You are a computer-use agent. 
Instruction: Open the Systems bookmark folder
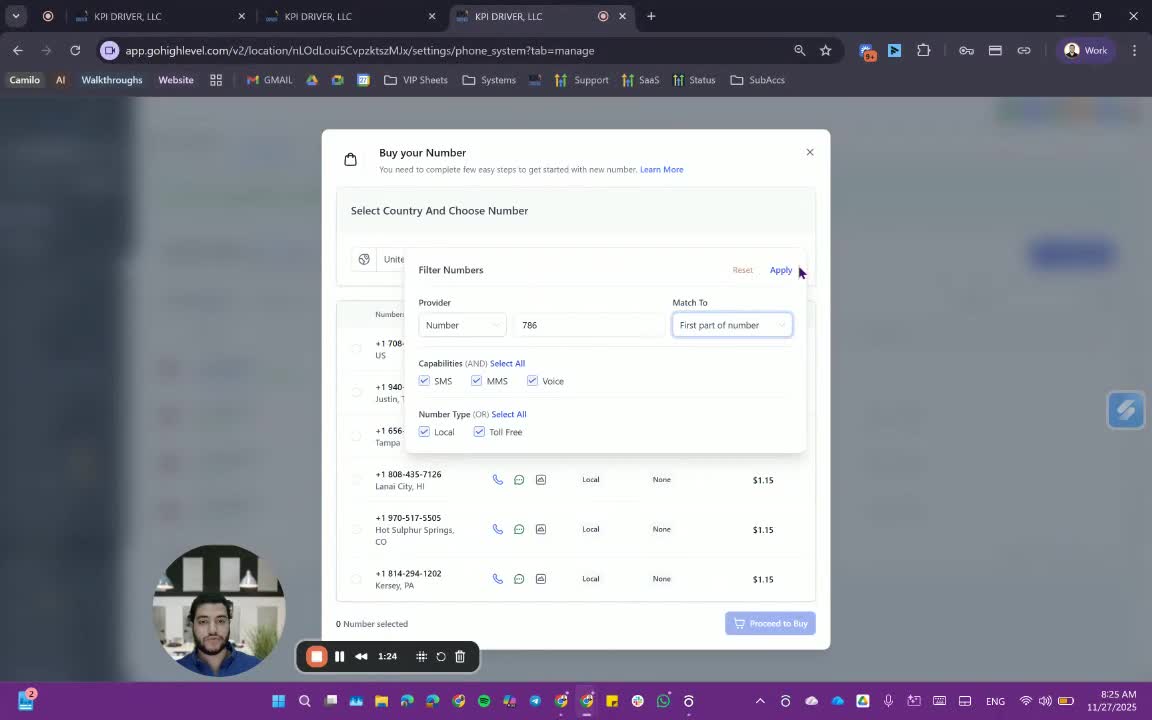tap(489, 80)
